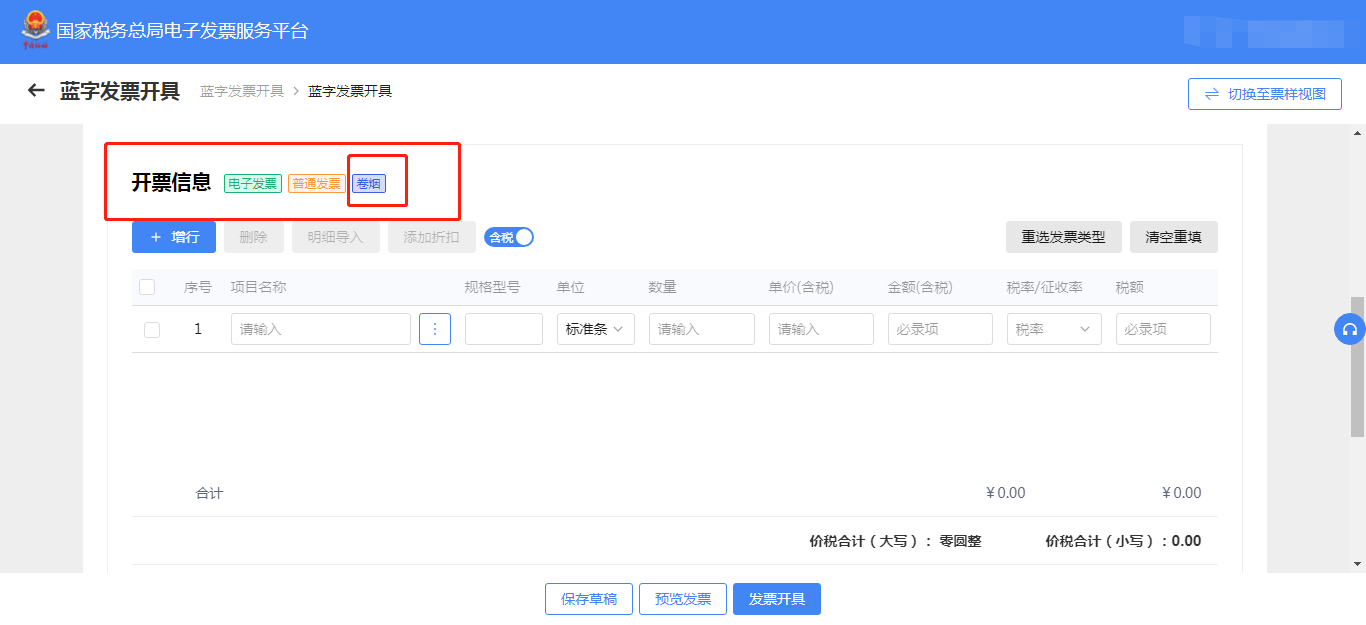The height and width of the screenshot is (625, 1366).
Task: Open the headset customer support icon
Action: pos(1350,329)
